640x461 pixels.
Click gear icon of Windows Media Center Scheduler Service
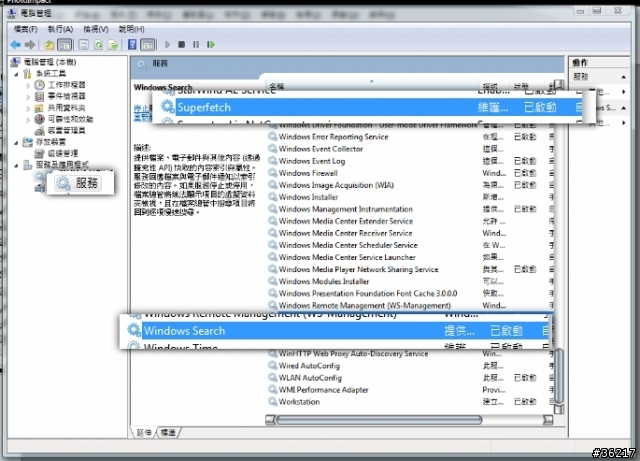click(272, 245)
